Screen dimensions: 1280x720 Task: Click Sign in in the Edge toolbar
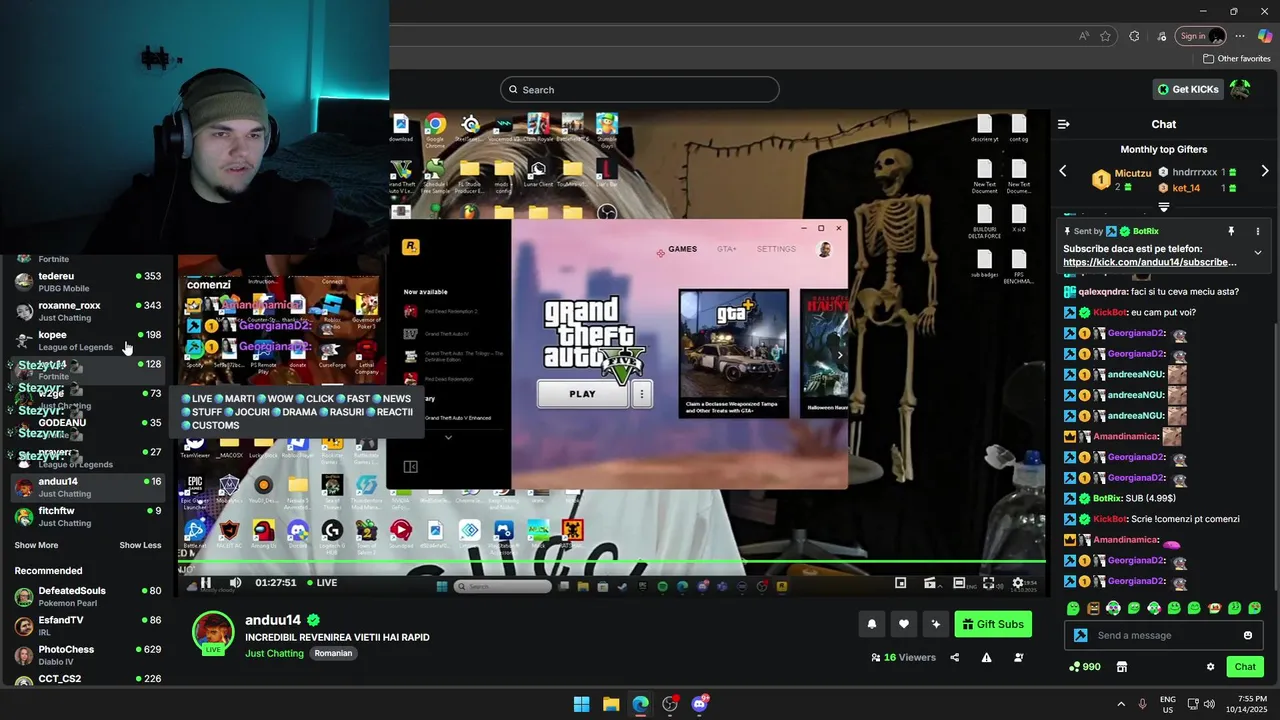1201,36
